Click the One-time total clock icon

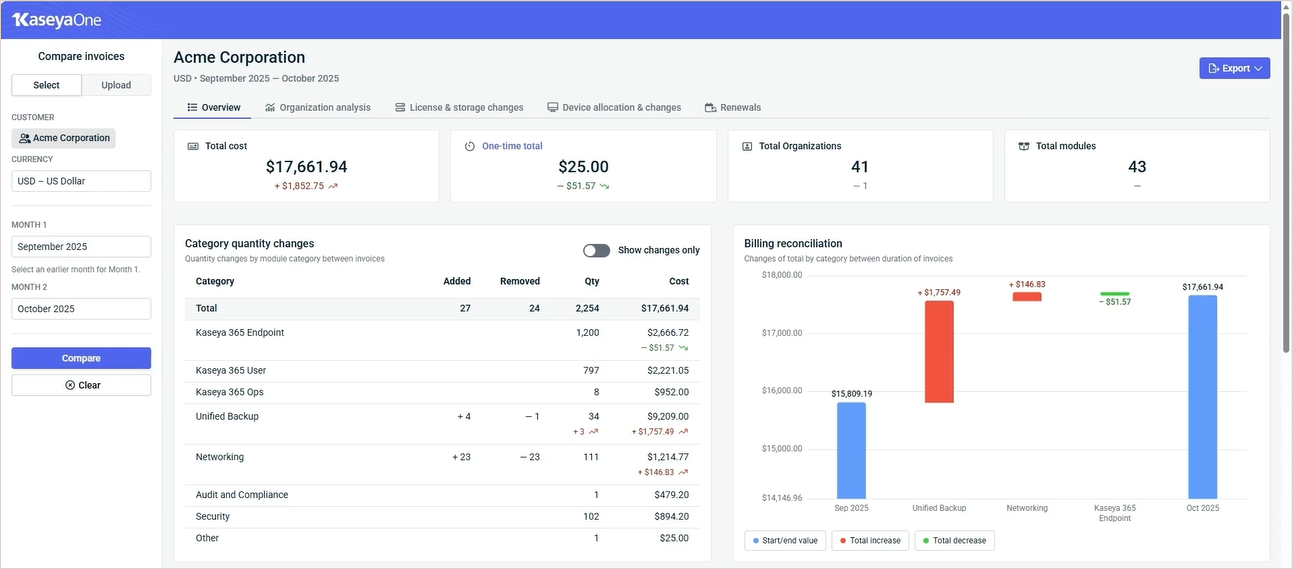[x=470, y=146]
